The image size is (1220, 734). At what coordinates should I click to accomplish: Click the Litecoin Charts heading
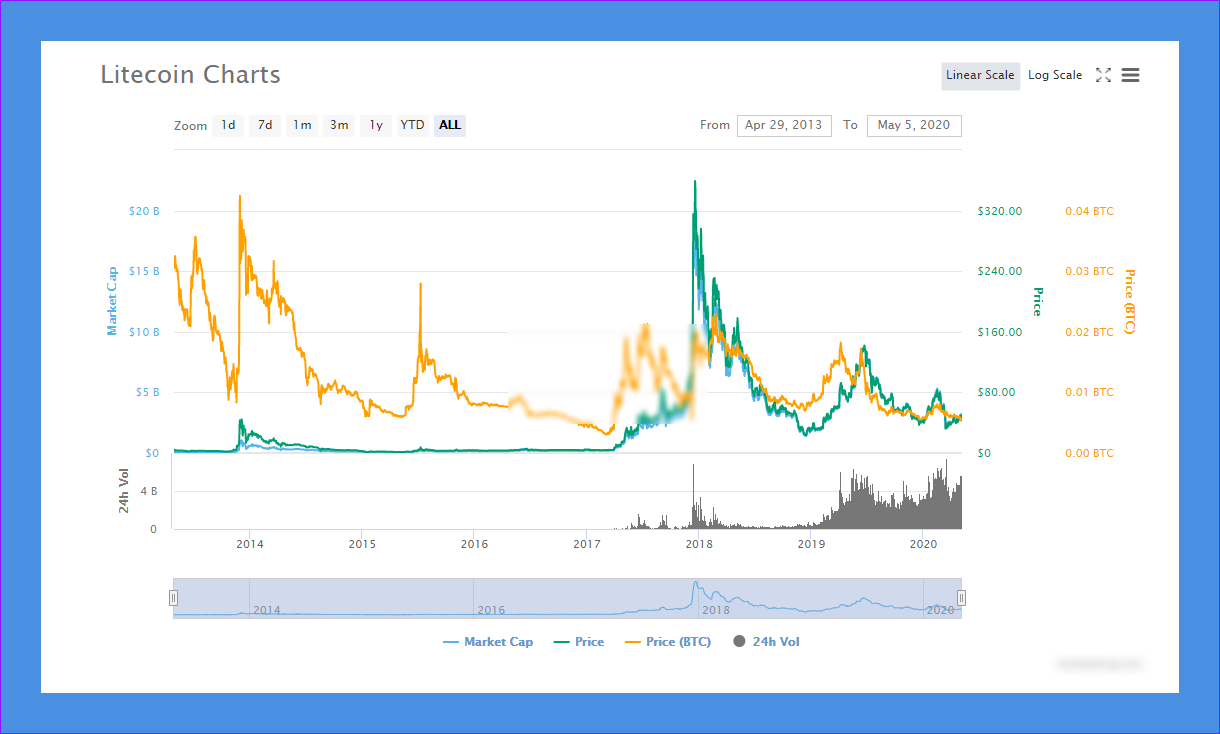[191, 74]
